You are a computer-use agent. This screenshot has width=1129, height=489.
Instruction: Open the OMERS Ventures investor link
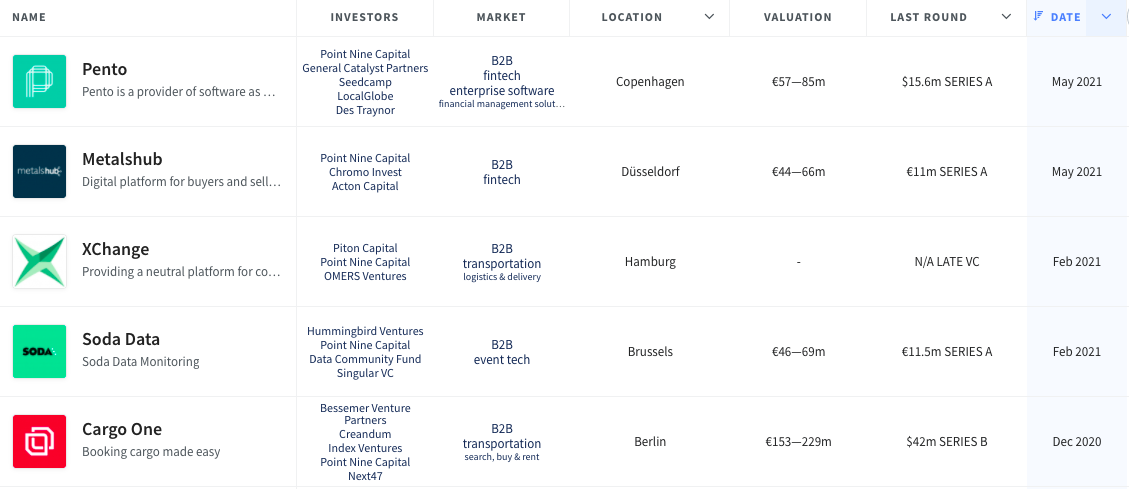tap(365, 276)
